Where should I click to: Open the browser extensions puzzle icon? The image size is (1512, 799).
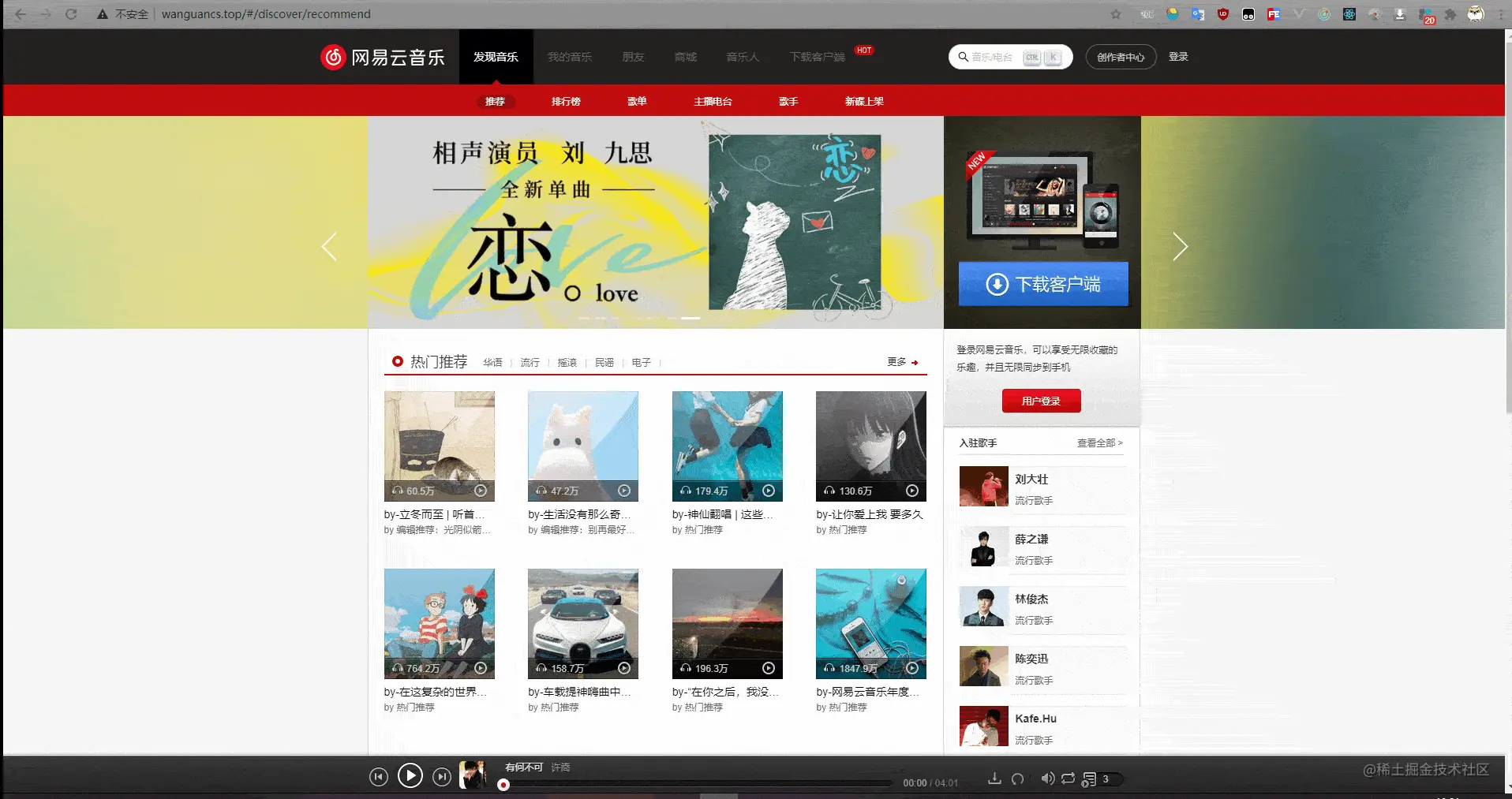coord(1450,14)
